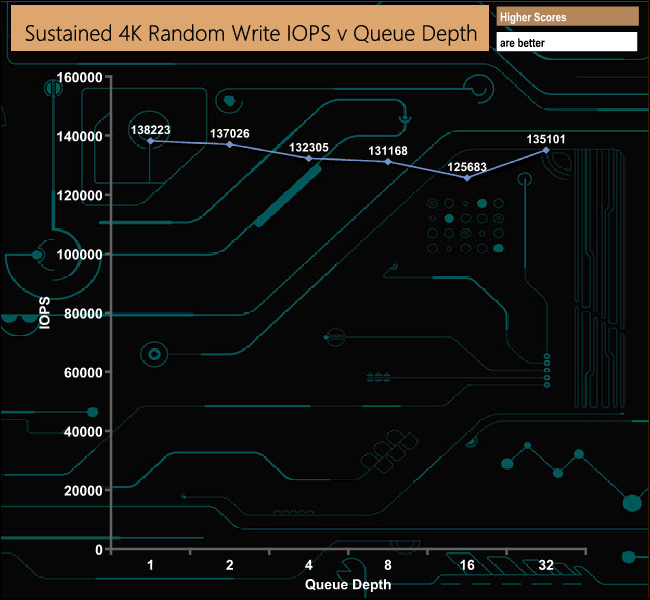This screenshot has height=600, width=650.
Task: Select data point labeled 137026
Action: pyautogui.click(x=230, y=144)
